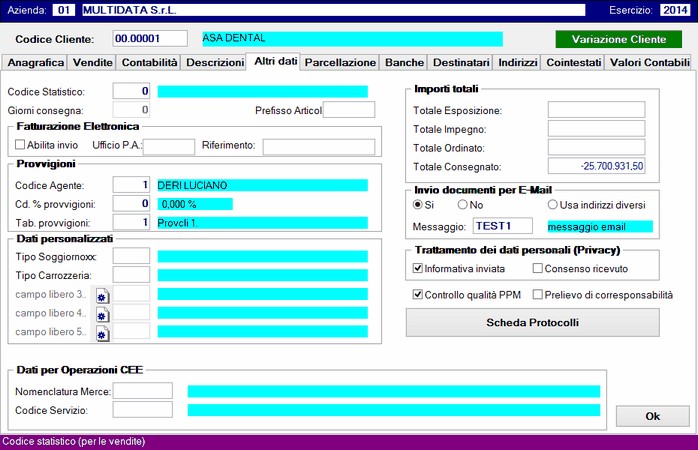Choose Usa indirizzi diversi option
Image resolution: width=698 pixels, height=450 pixels.
coord(552,205)
